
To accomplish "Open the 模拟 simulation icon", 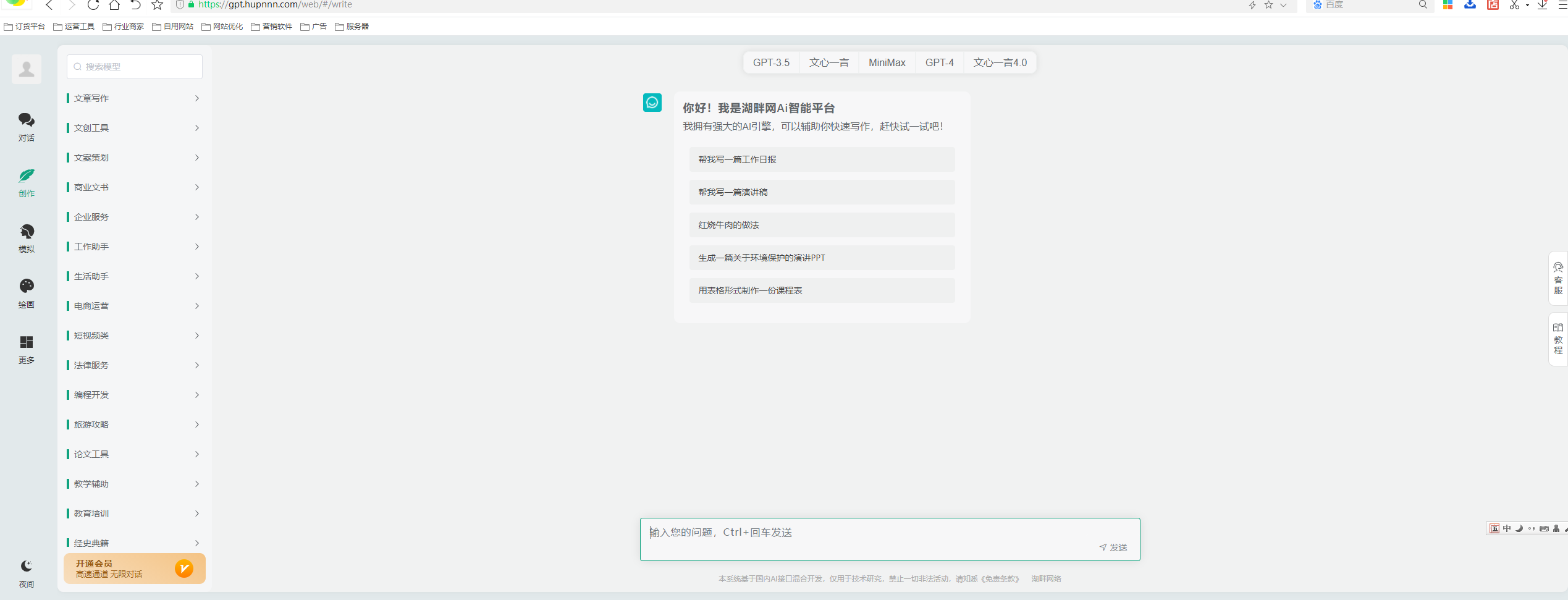I will (x=26, y=232).
